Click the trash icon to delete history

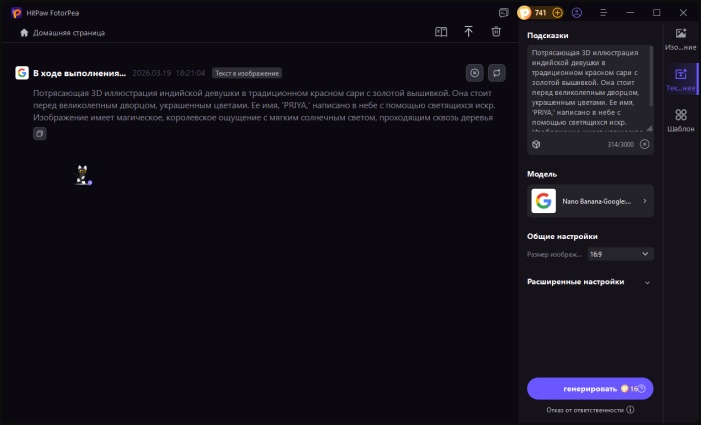pyautogui.click(x=496, y=32)
